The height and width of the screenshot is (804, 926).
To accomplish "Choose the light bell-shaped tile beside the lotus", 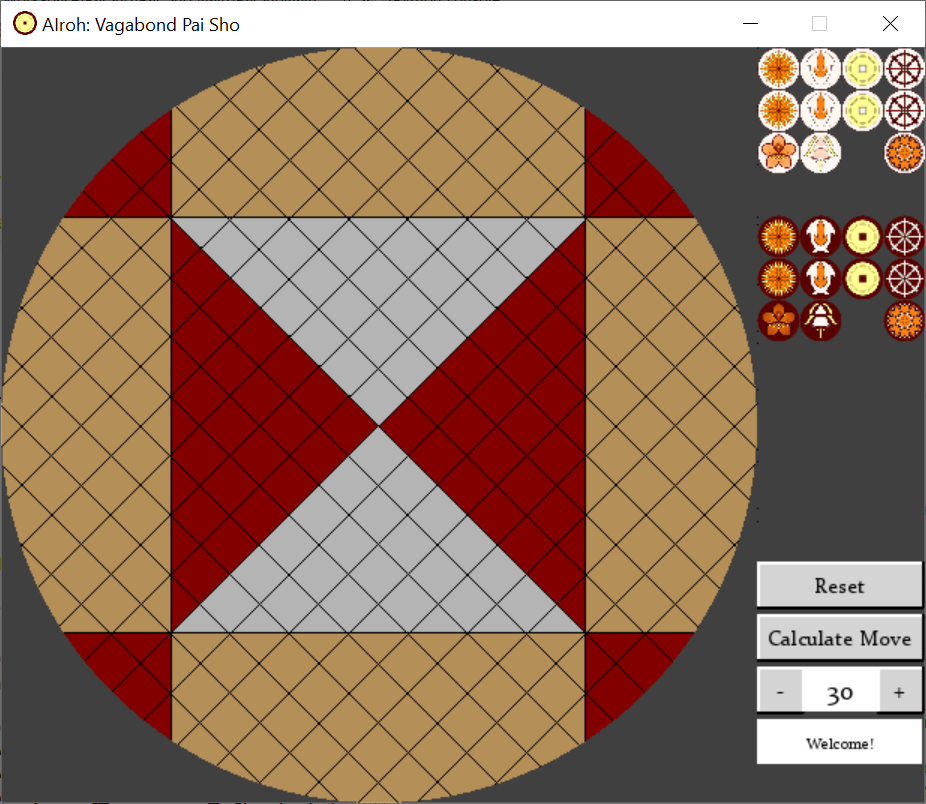I will pyautogui.click(x=820, y=152).
